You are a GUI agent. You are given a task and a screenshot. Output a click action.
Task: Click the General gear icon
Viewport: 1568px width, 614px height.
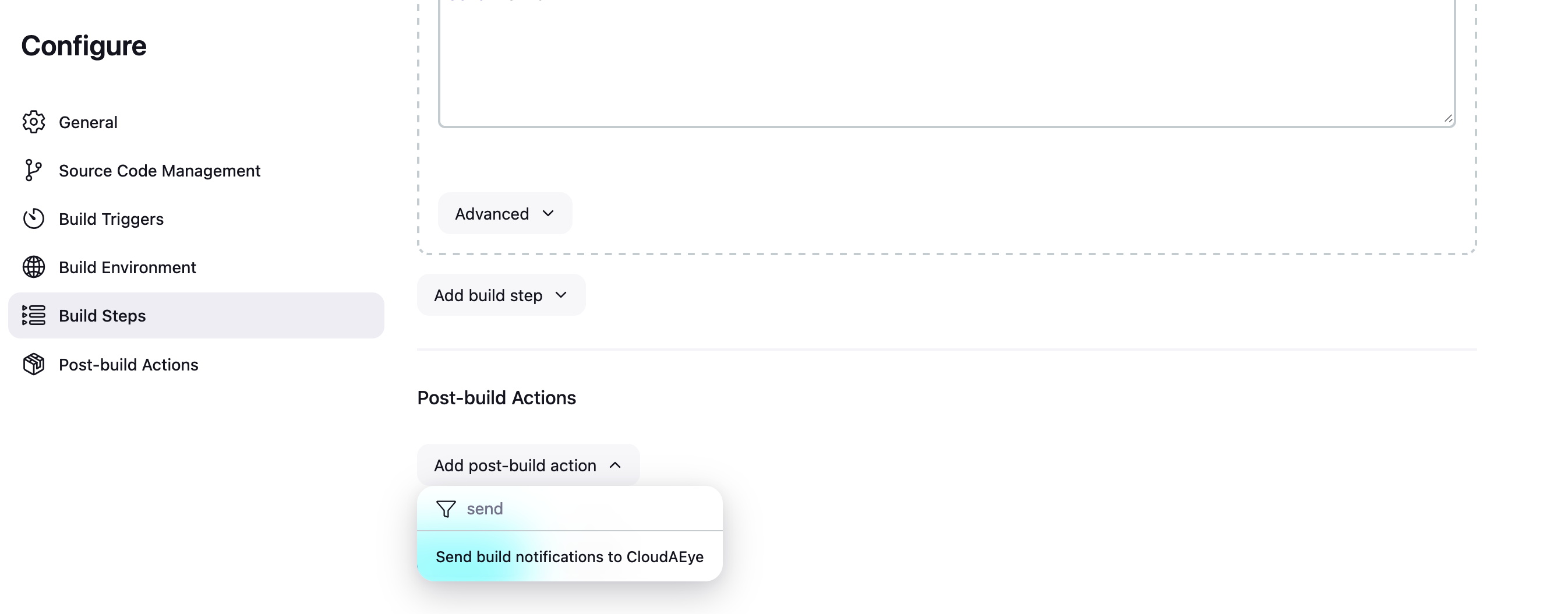pyautogui.click(x=33, y=122)
